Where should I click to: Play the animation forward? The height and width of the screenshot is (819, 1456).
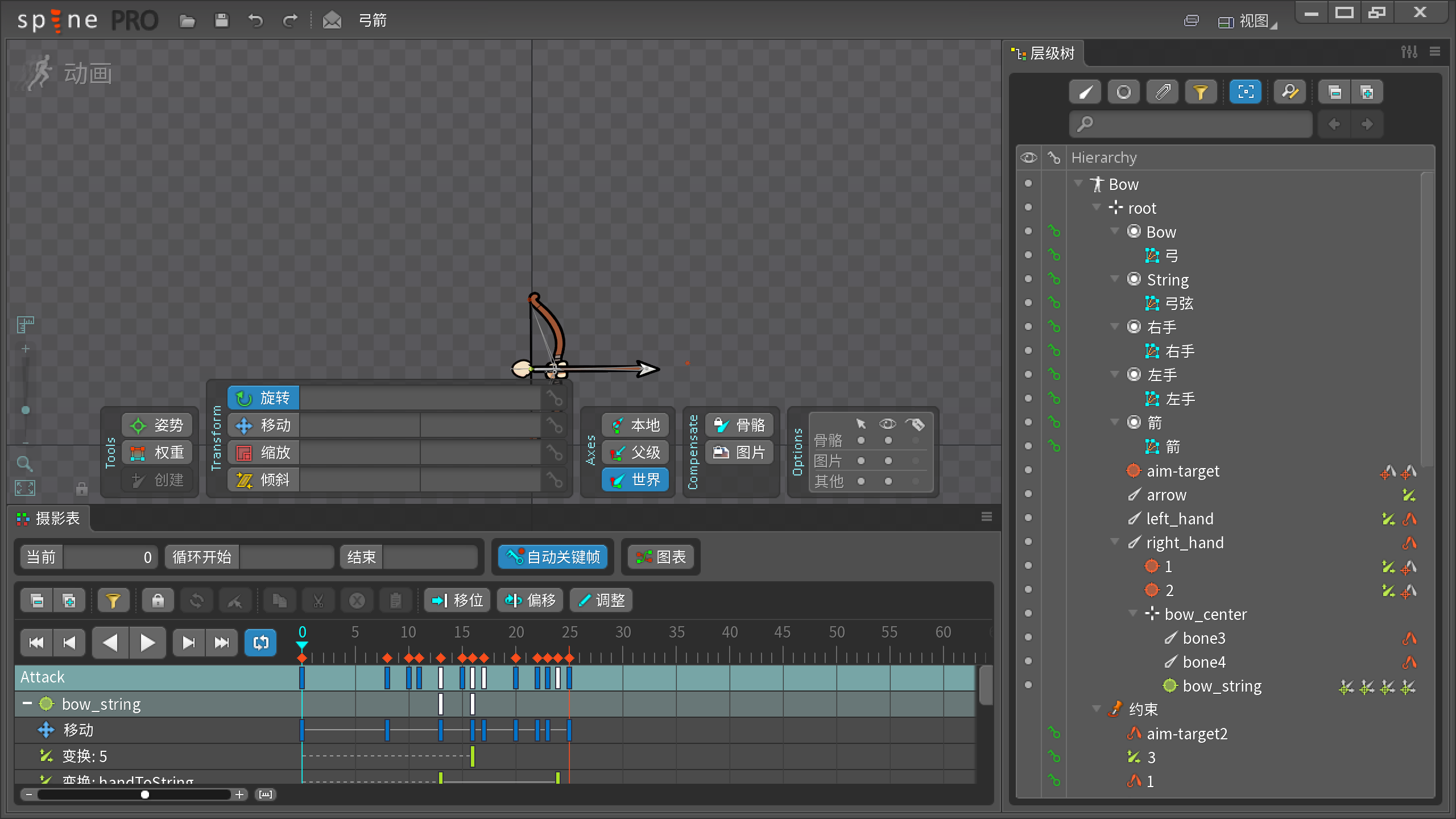coord(148,643)
